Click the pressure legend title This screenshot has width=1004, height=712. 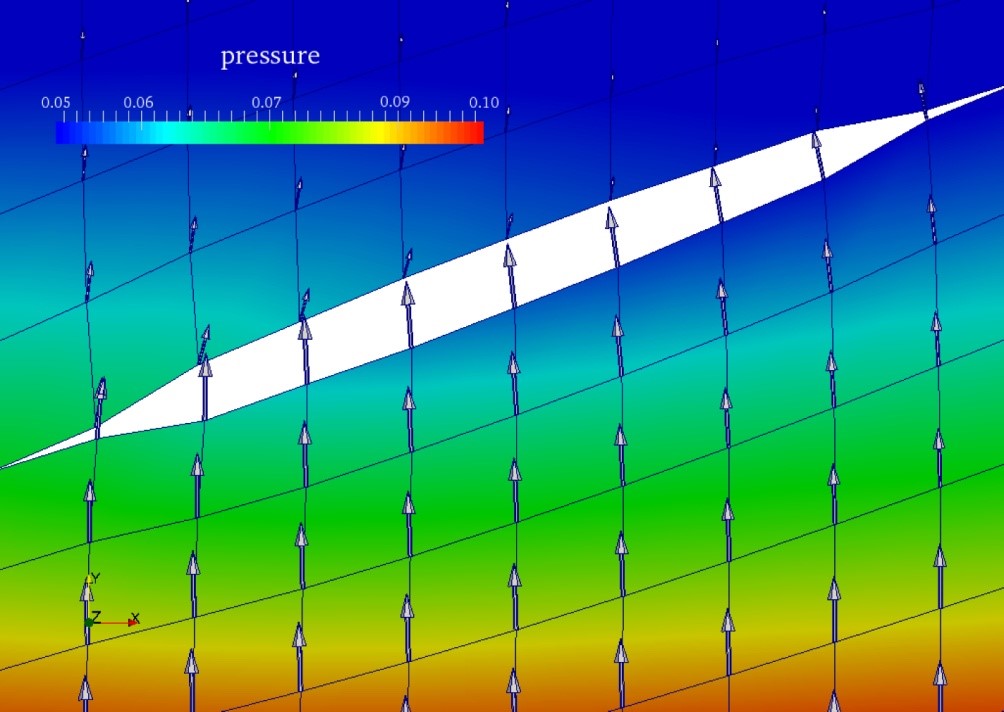point(270,56)
